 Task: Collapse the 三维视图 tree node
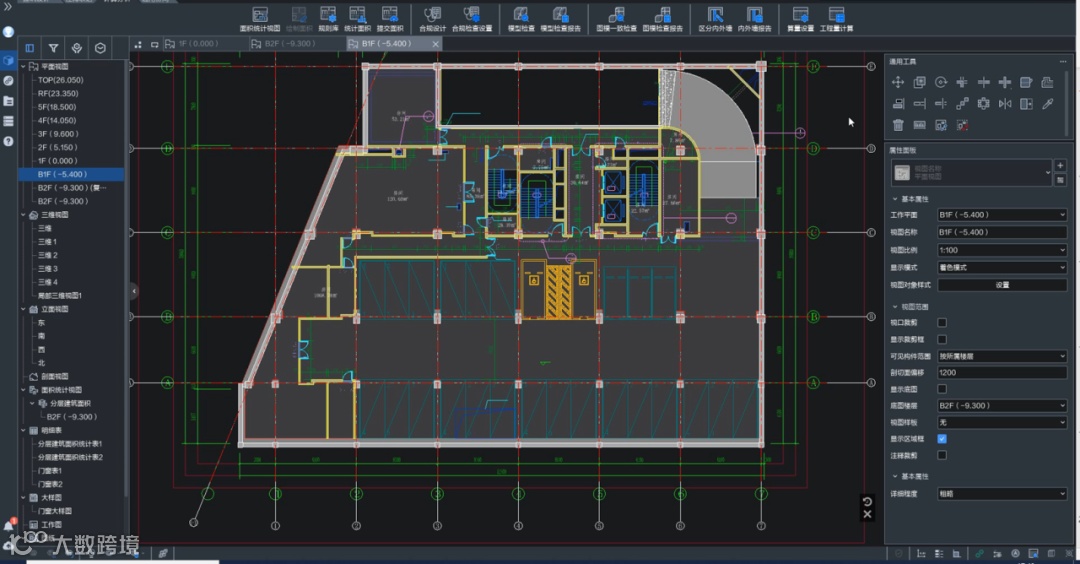[x=23, y=215]
